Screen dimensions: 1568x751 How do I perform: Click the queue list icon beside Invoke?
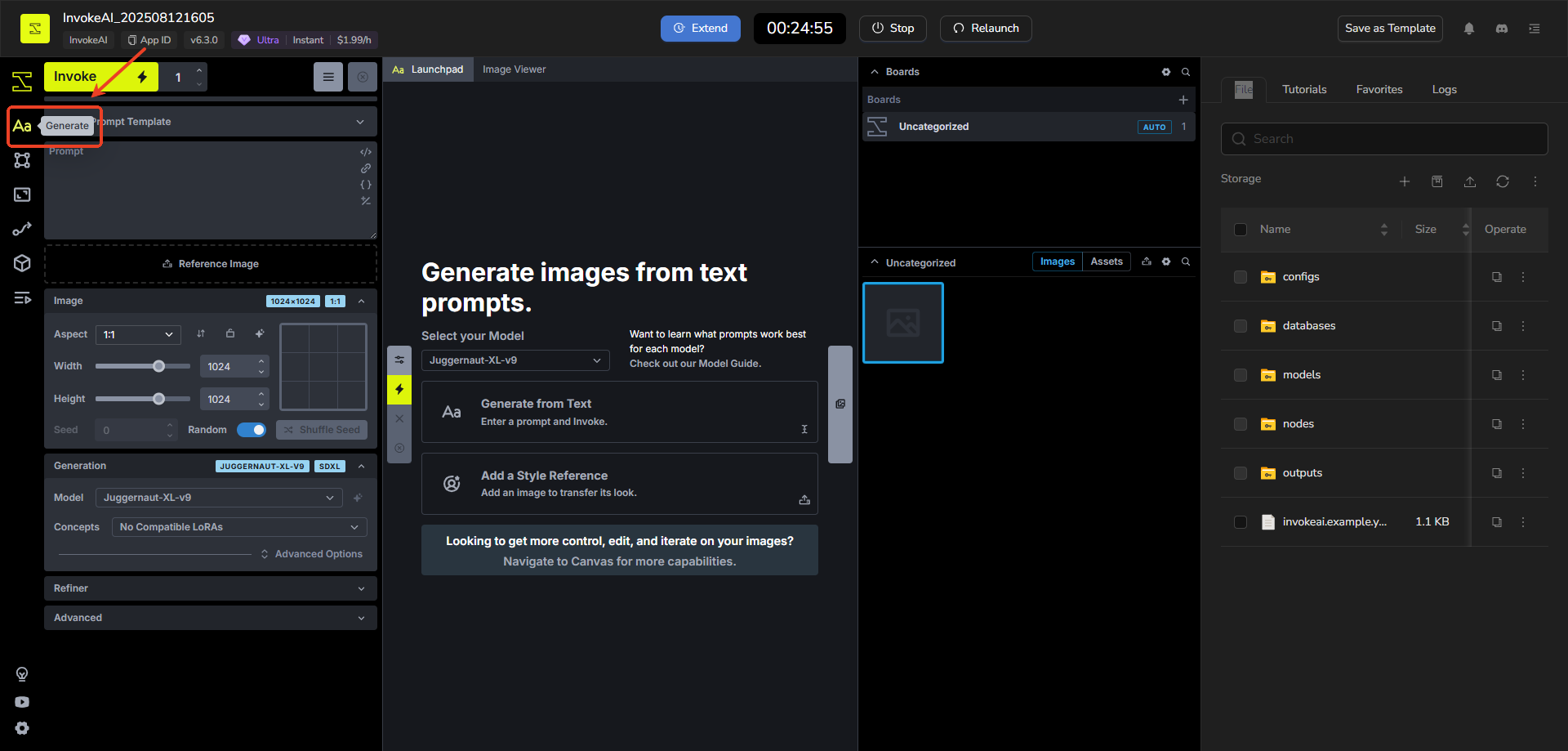tap(328, 77)
